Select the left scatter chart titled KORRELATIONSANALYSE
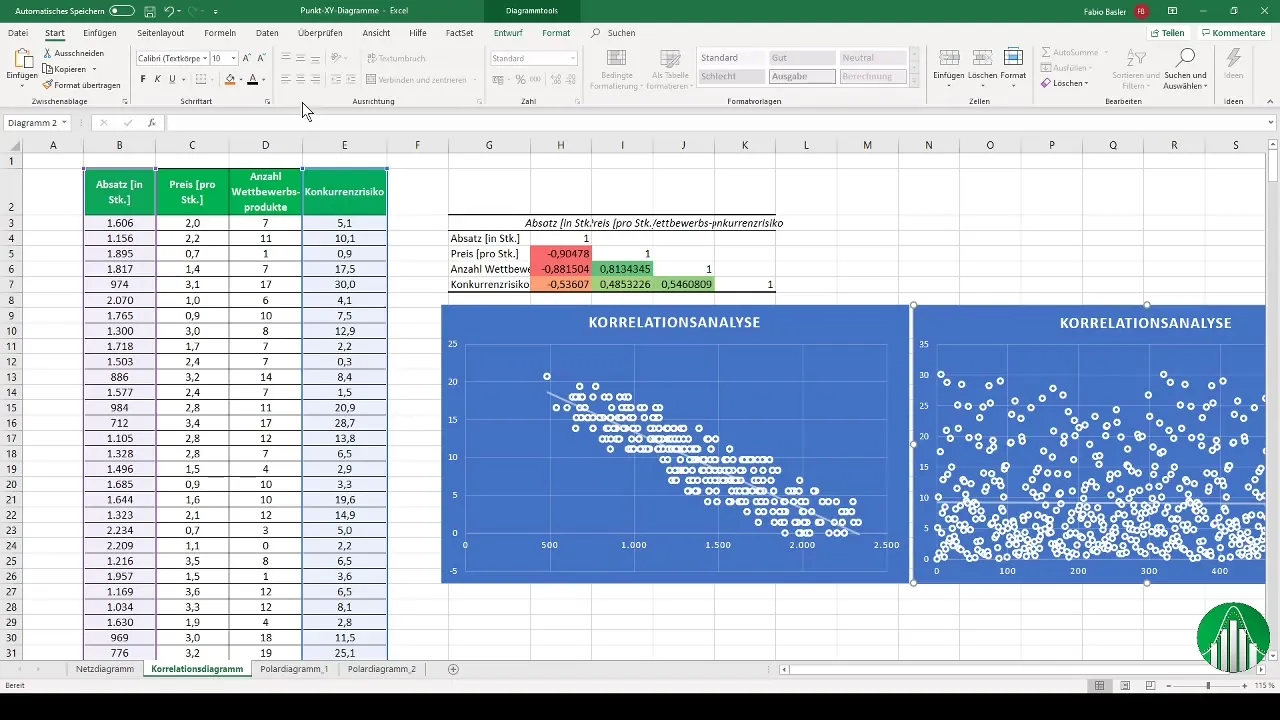Image resolution: width=1280 pixels, height=720 pixels. pyautogui.click(x=675, y=444)
